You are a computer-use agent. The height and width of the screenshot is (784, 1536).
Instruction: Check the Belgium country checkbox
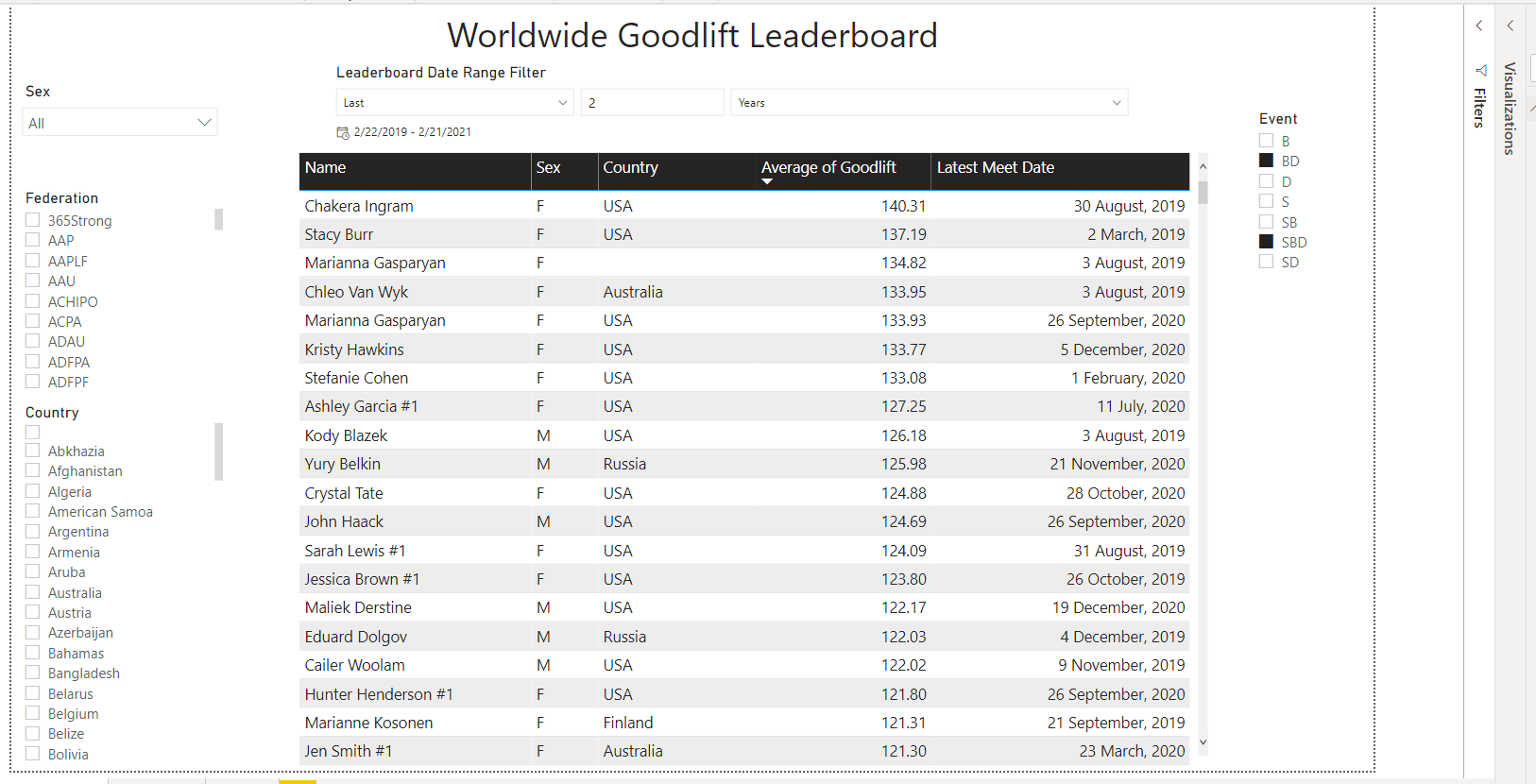tap(32, 713)
